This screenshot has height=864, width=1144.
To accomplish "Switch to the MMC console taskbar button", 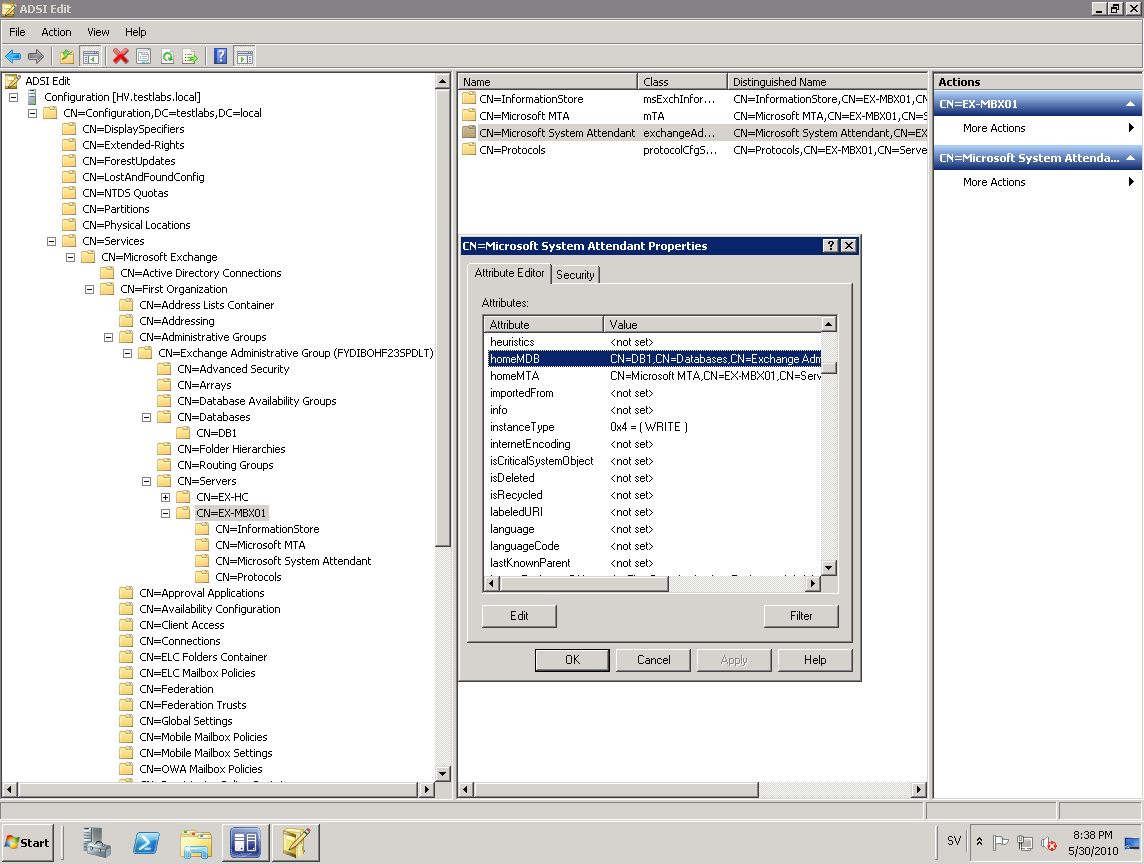I will [245, 843].
